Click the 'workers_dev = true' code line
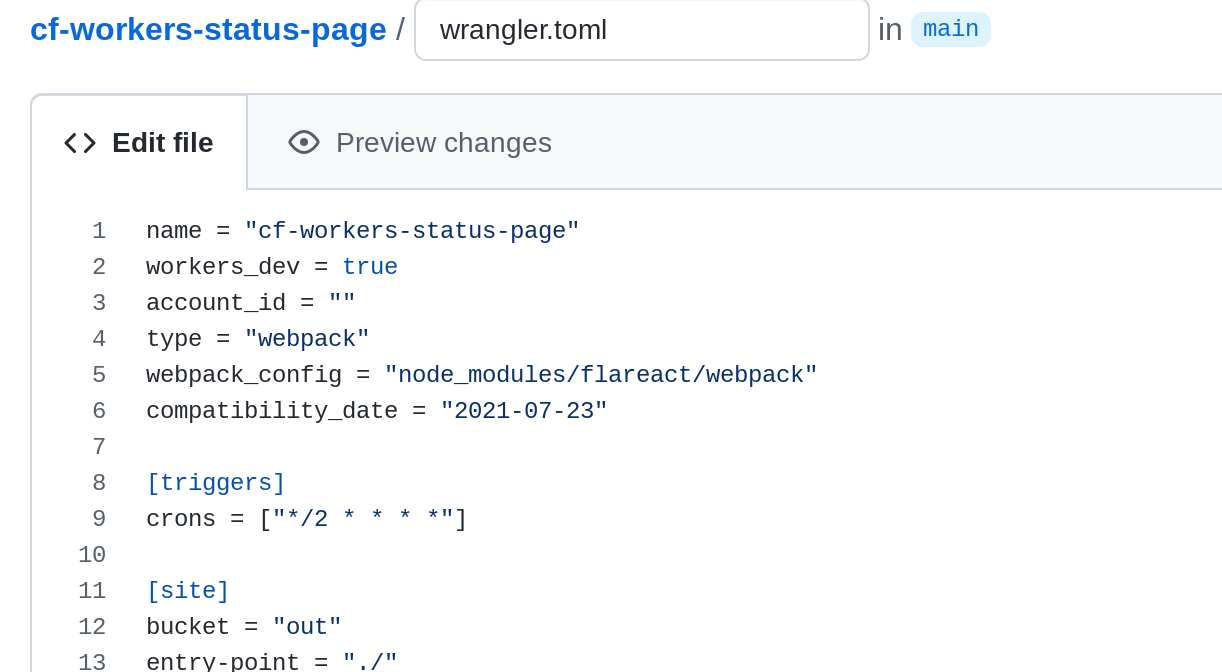1222x672 pixels. coord(272,267)
